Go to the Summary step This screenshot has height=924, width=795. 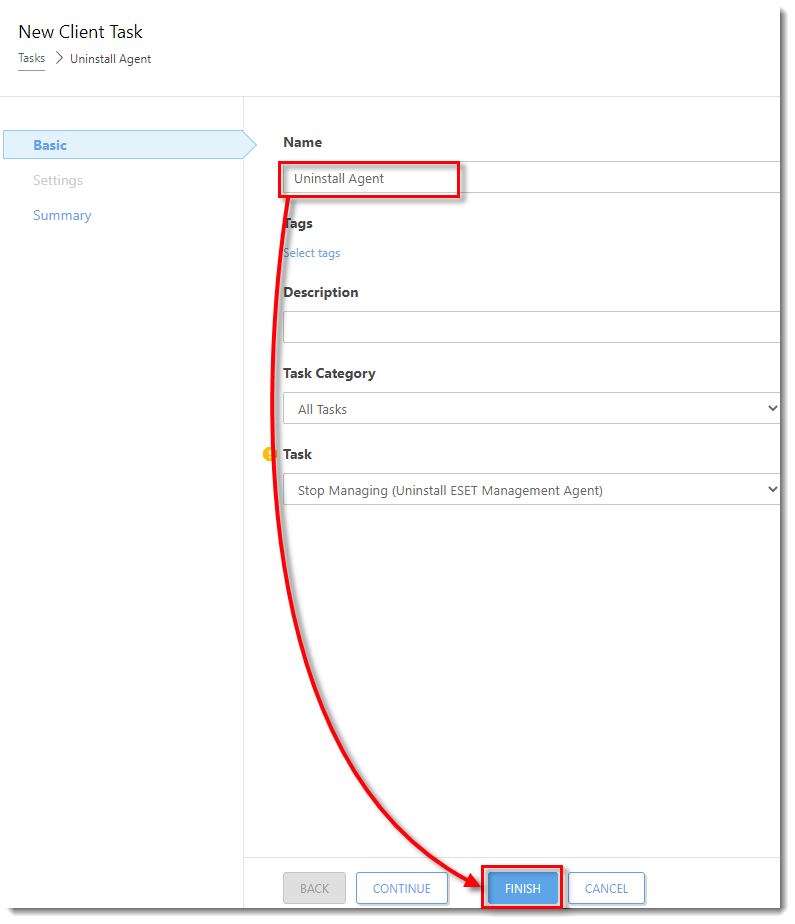tap(62, 215)
